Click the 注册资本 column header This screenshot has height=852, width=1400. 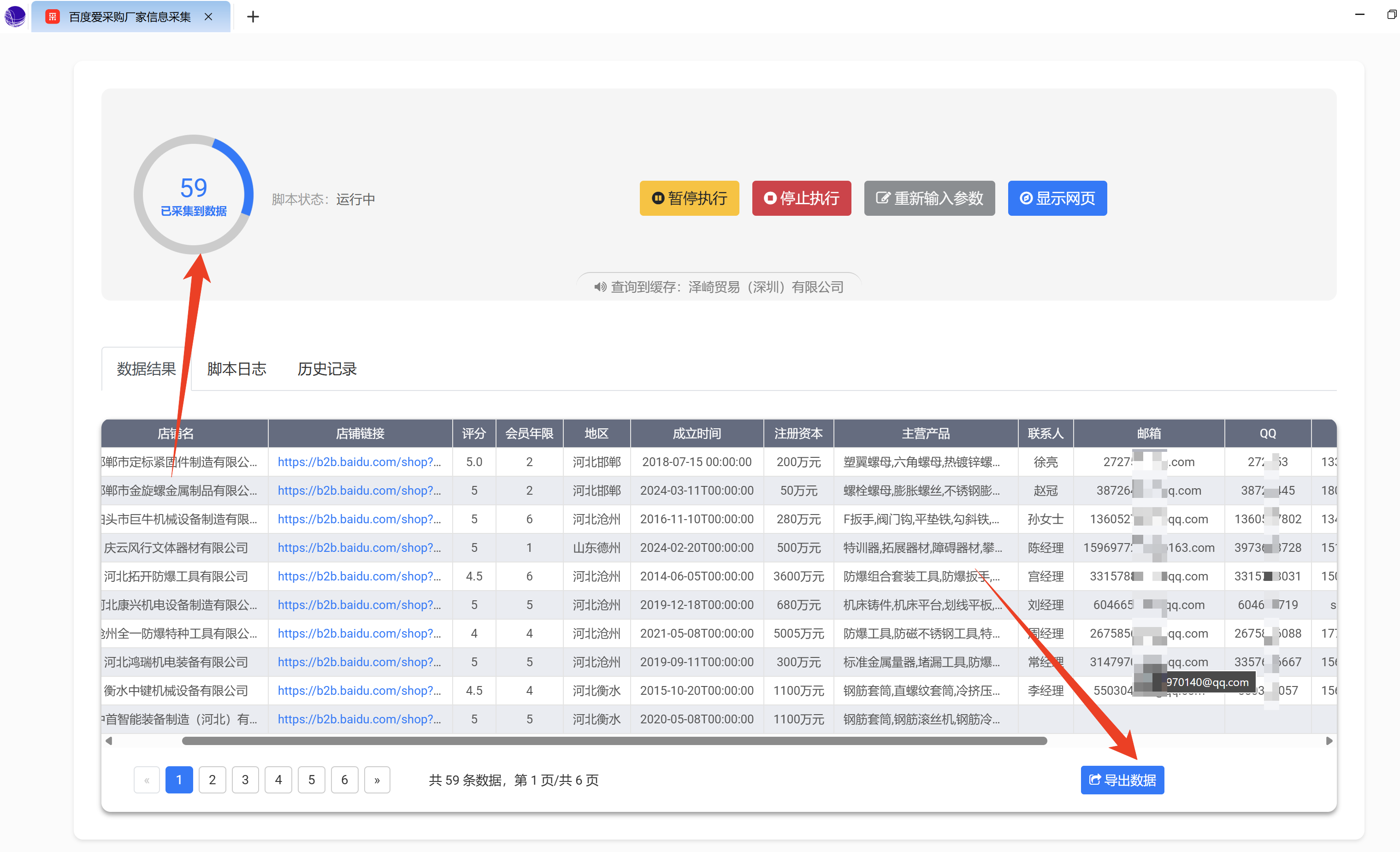coord(798,434)
